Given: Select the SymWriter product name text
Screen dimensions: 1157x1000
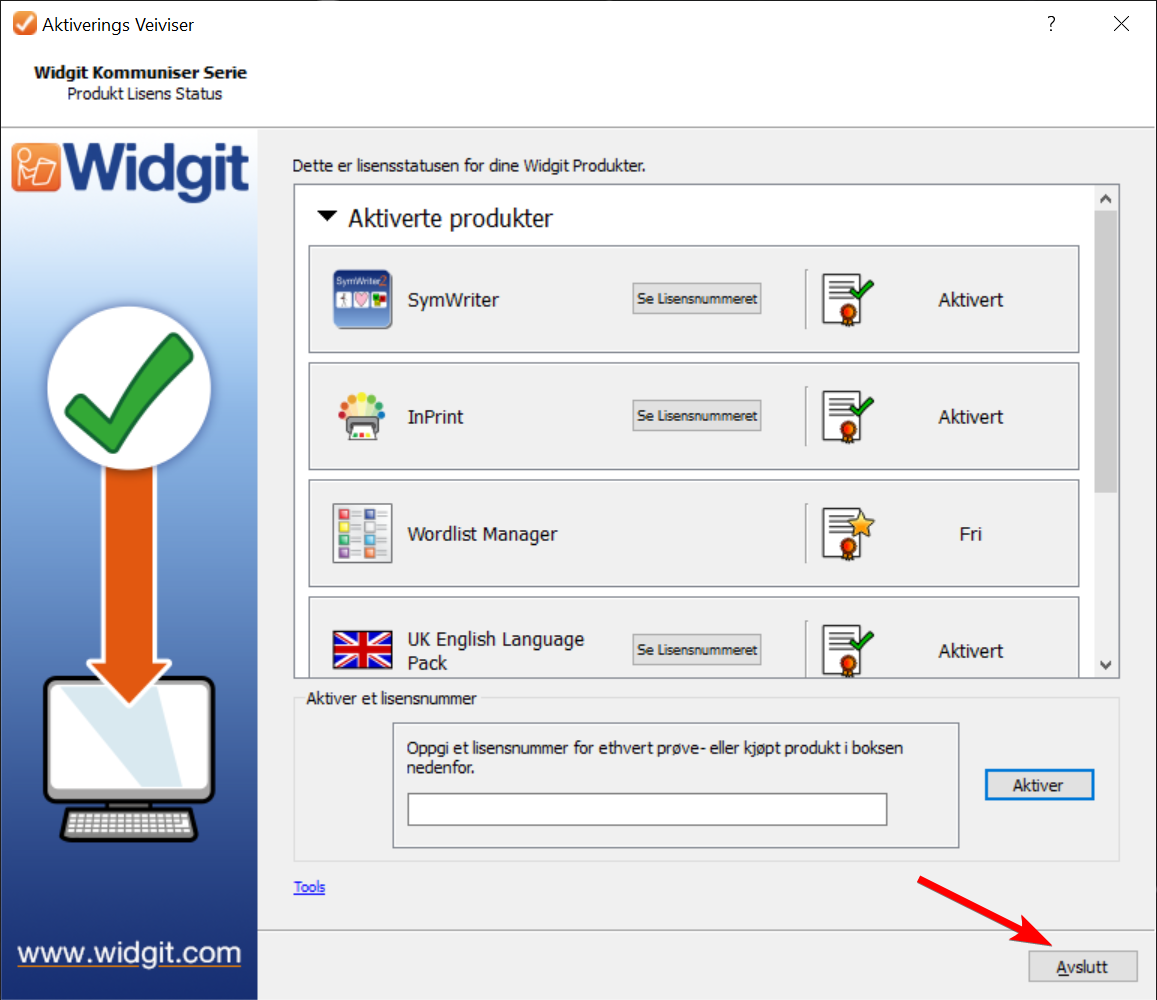Looking at the screenshot, I should point(453,300).
